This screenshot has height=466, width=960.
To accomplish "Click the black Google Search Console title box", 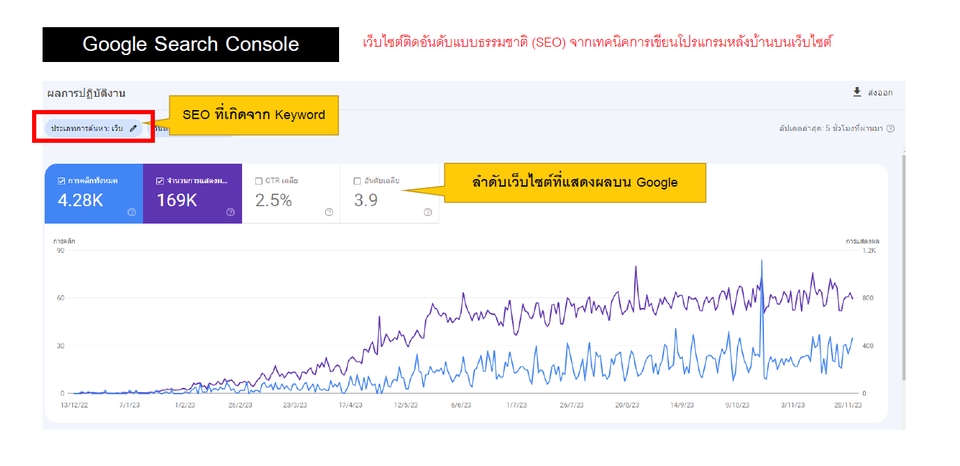I will point(190,45).
